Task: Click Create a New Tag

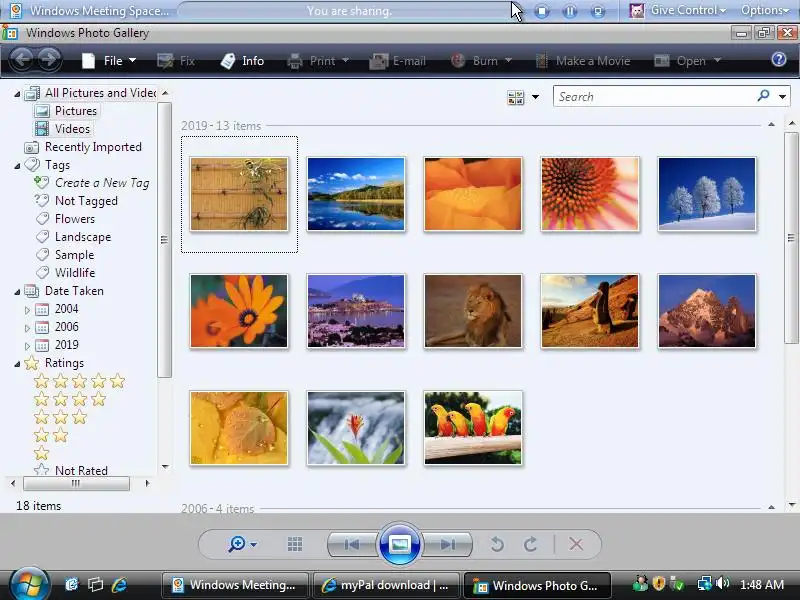Action: click(x=92, y=183)
